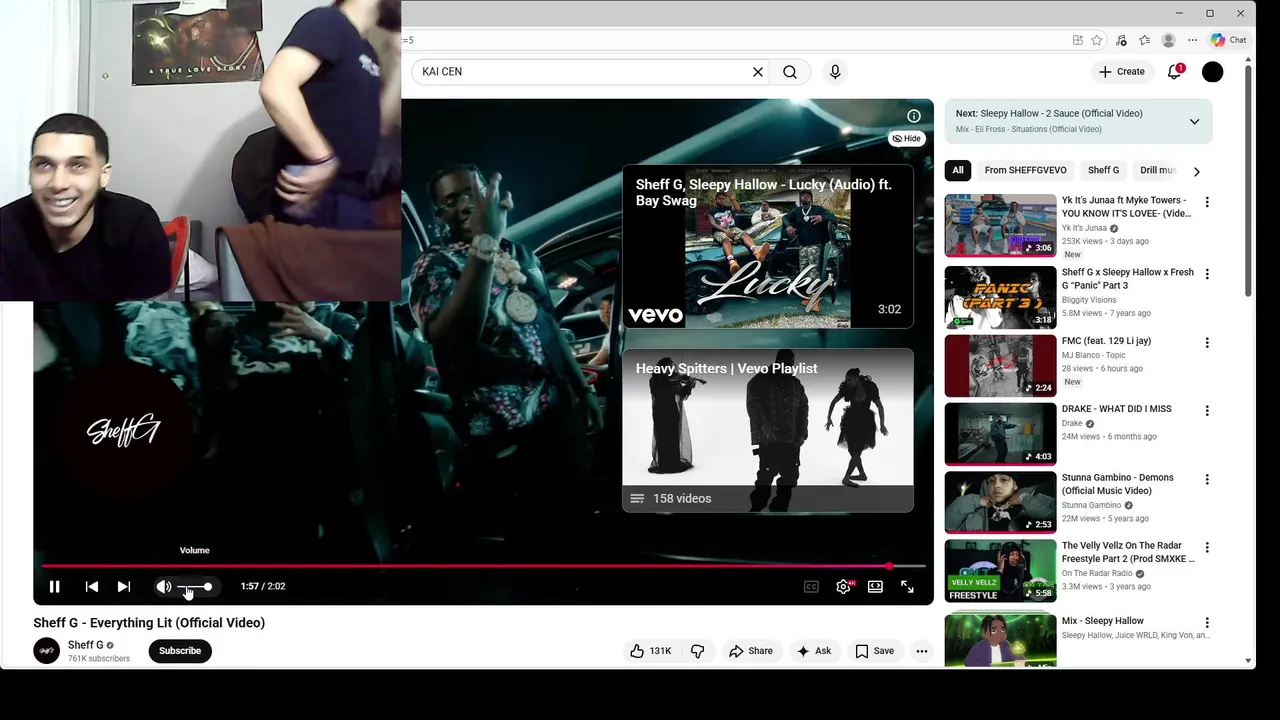
Task: Pause the playing video
Action: (x=55, y=587)
